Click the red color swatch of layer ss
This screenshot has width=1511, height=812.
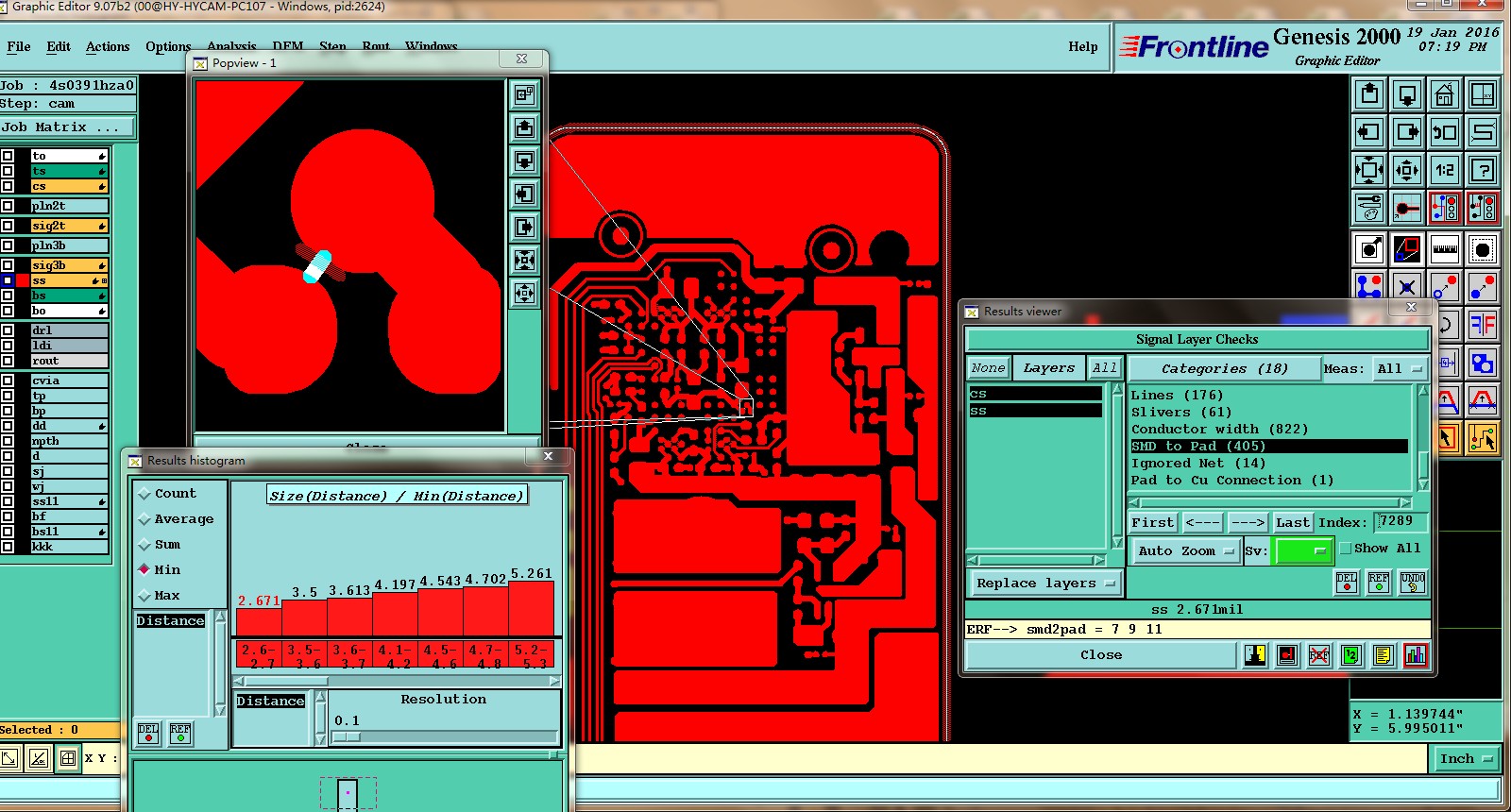23,280
